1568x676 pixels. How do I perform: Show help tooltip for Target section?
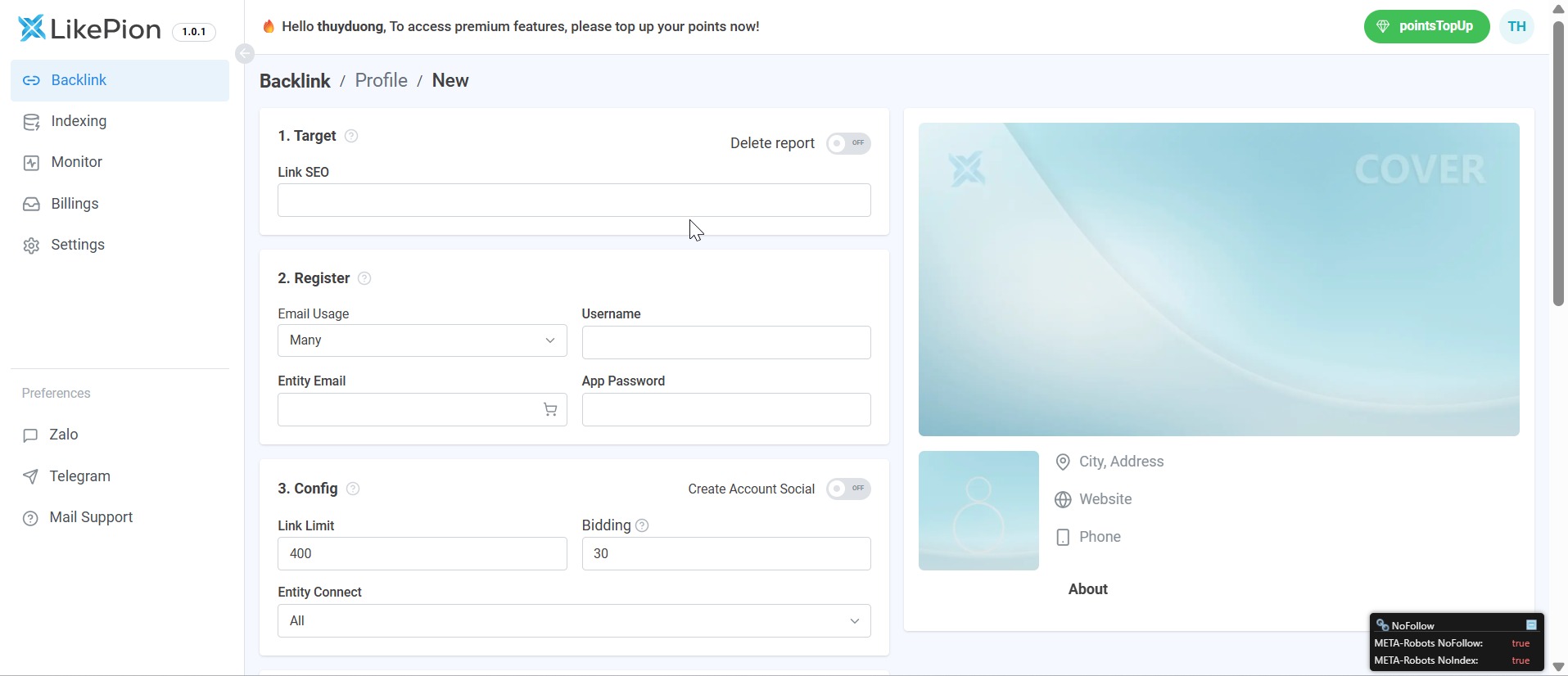[351, 136]
